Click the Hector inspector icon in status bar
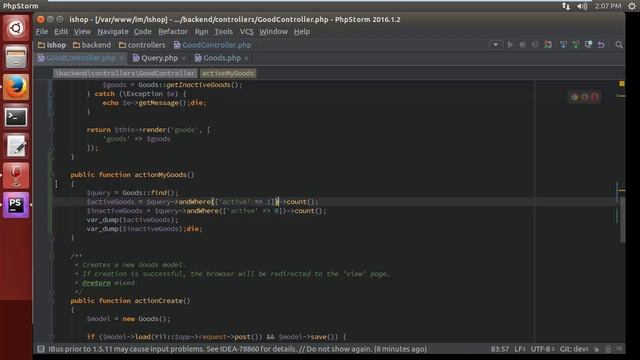Image resolution: width=640 pixels, height=360 pixels. [608, 349]
